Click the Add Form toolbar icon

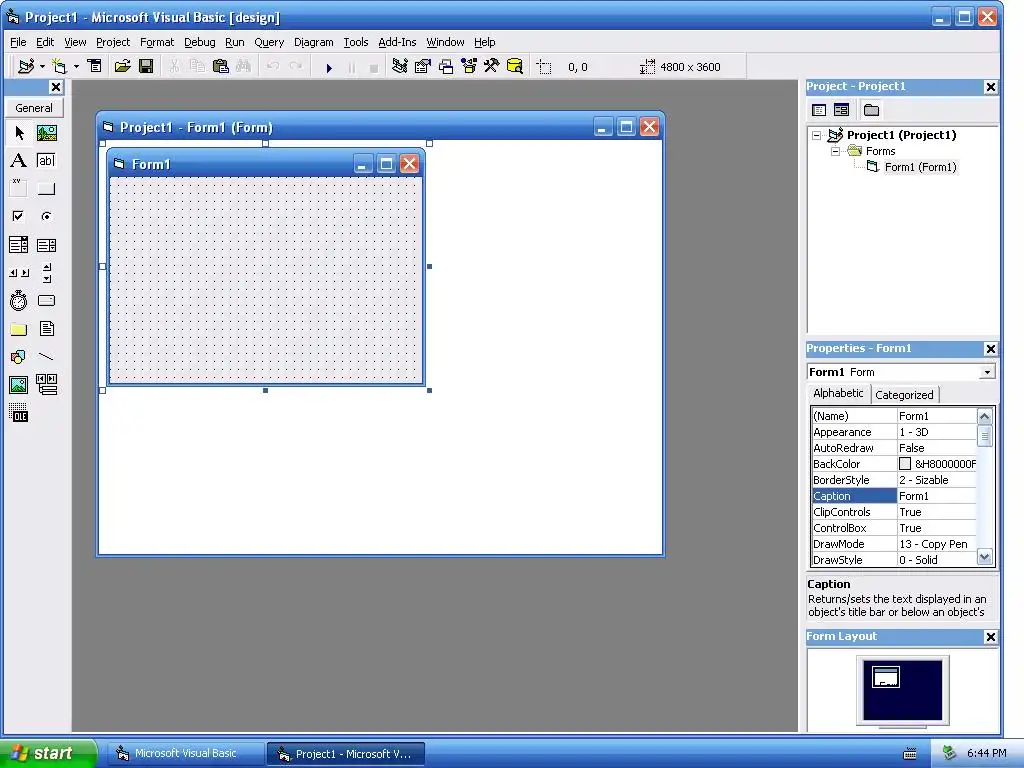pos(59,67)
